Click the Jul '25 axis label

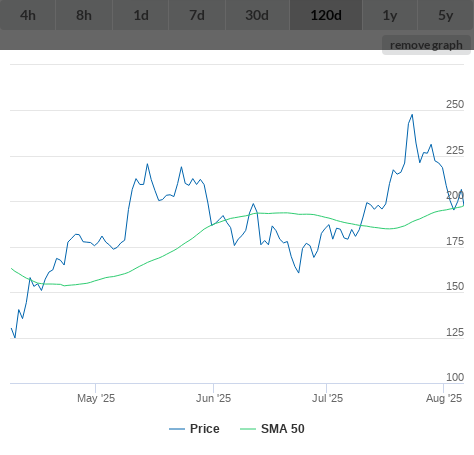[x=327, y=398]
